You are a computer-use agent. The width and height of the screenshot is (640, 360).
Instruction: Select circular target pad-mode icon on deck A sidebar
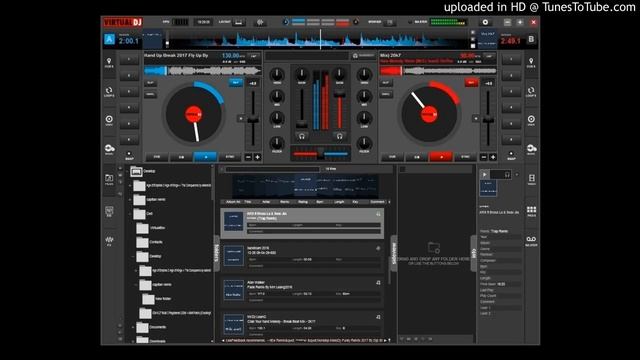(x=109, y=120)
